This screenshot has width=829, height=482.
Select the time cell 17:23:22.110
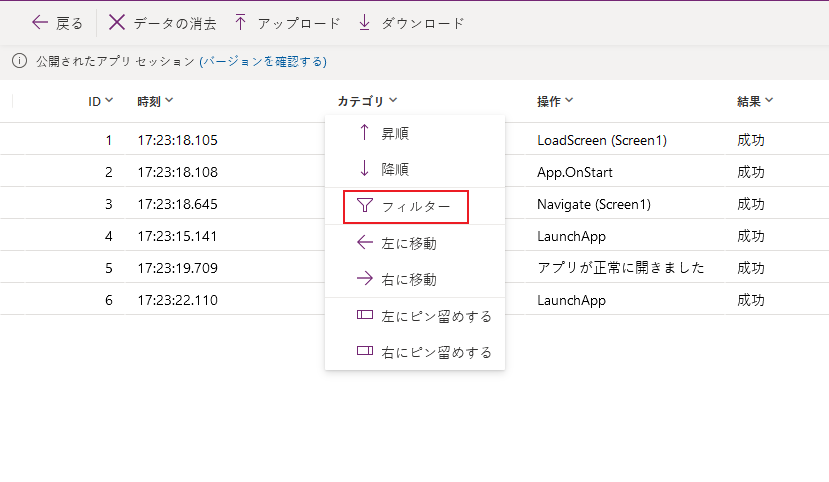178,300
